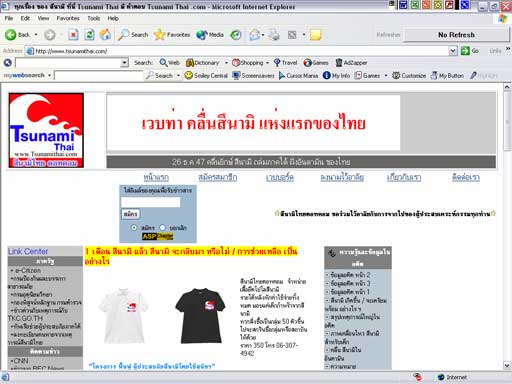Go back with the Back arrow button

pyautogui.click(x=17, y=35)
